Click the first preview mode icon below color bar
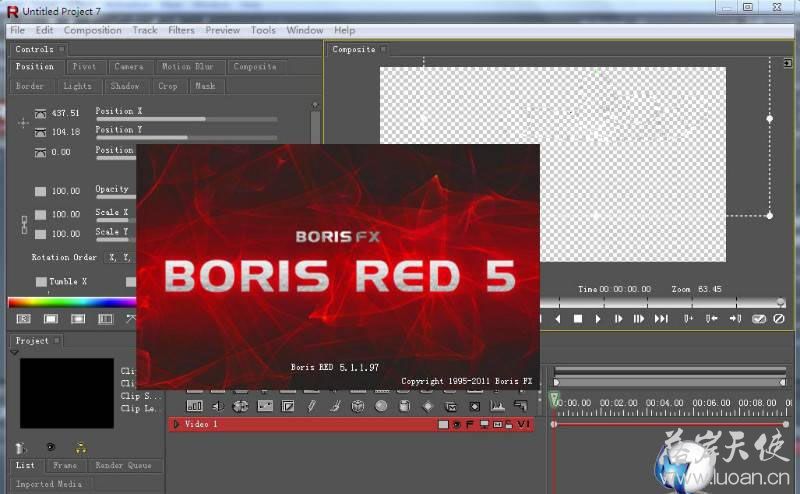This screenshot has height=494, width=800. (x=24, y=319)
